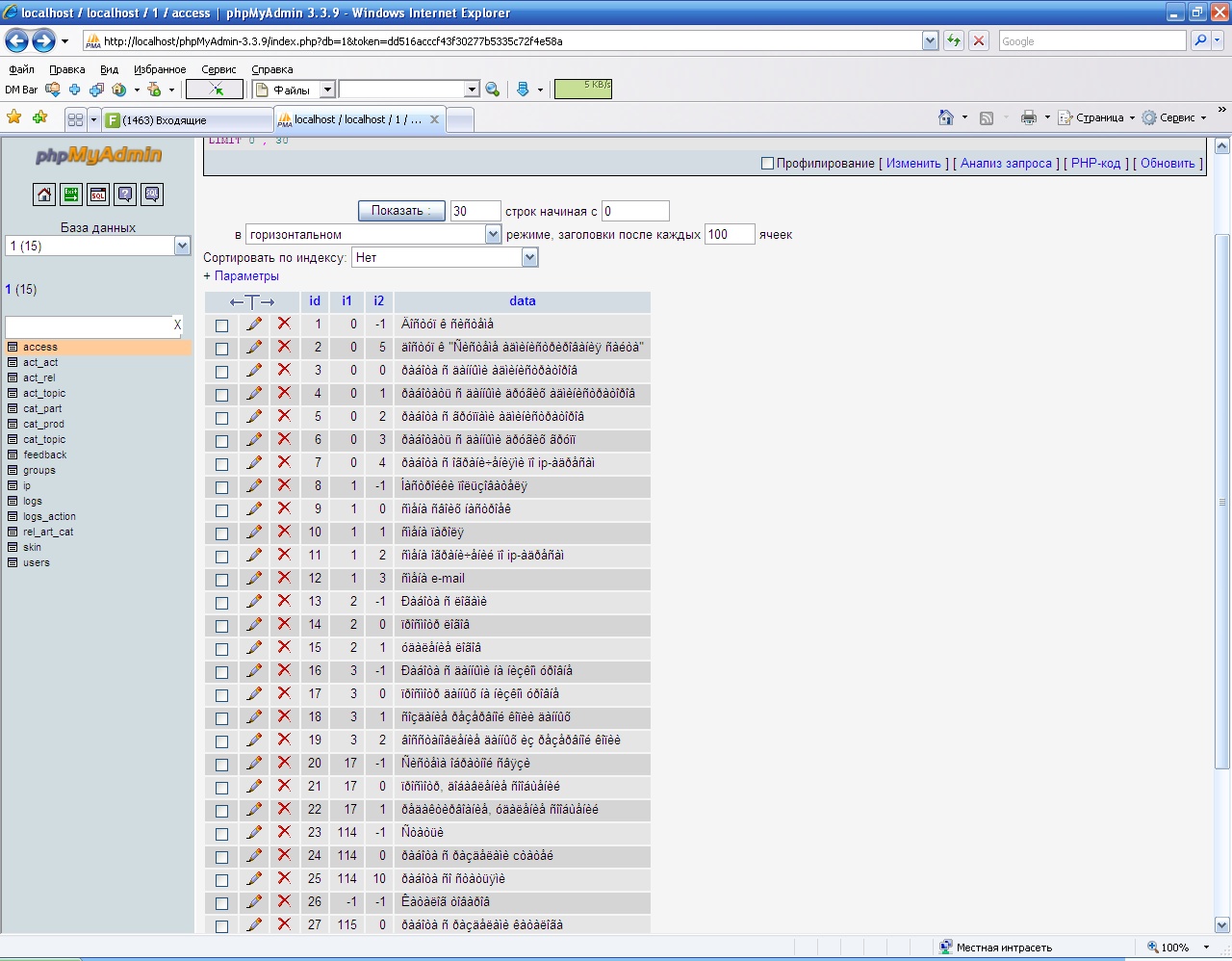Screen dimensions: 1232x961
Task: Open the Файл menu
Action: click(x=21, y=69)
